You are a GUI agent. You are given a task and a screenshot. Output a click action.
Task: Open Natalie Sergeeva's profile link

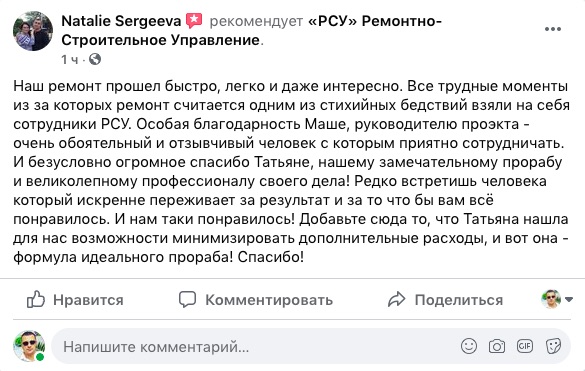click(121, 21)
